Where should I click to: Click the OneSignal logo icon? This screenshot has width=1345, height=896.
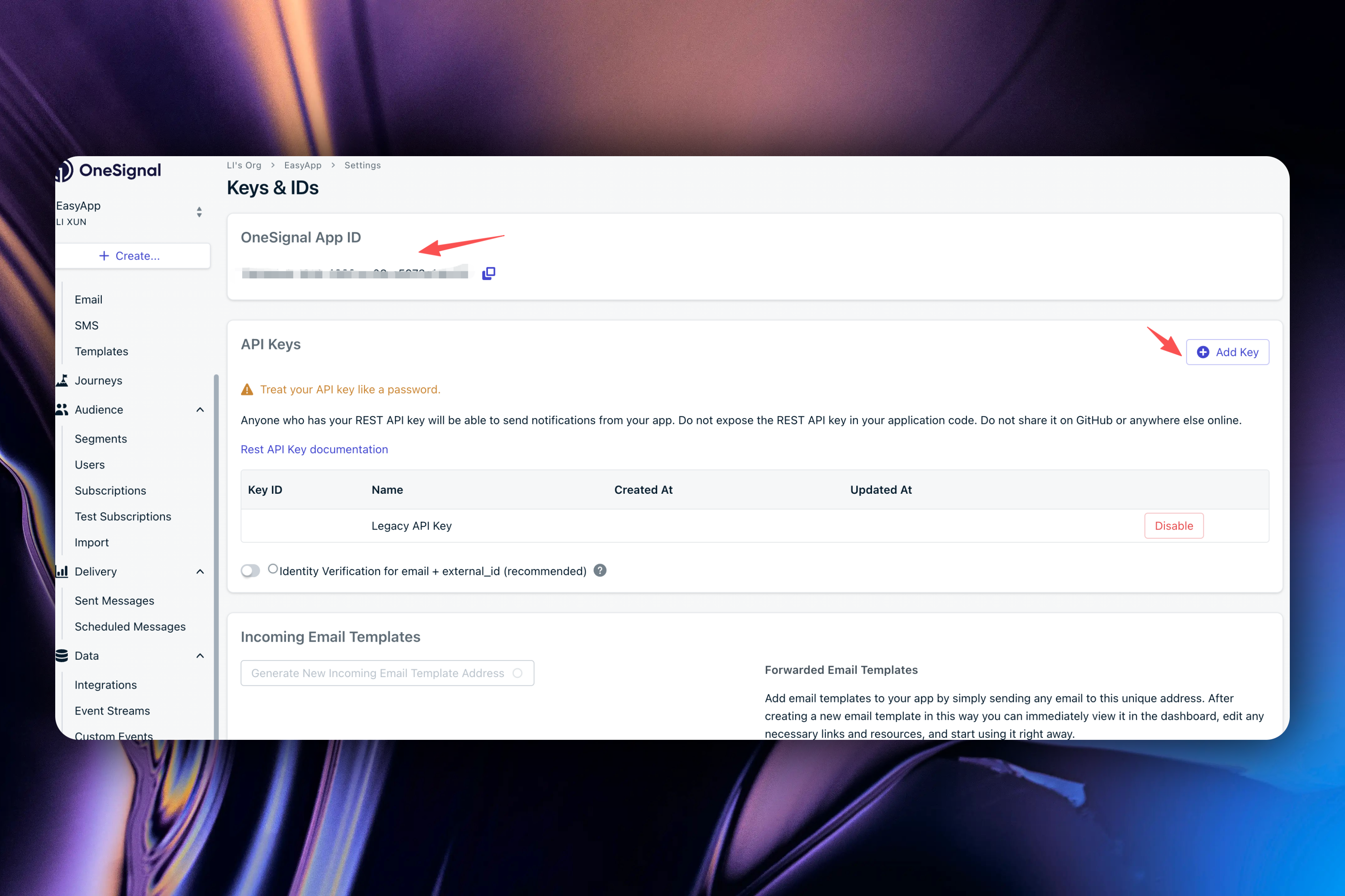tap(65, 170)
